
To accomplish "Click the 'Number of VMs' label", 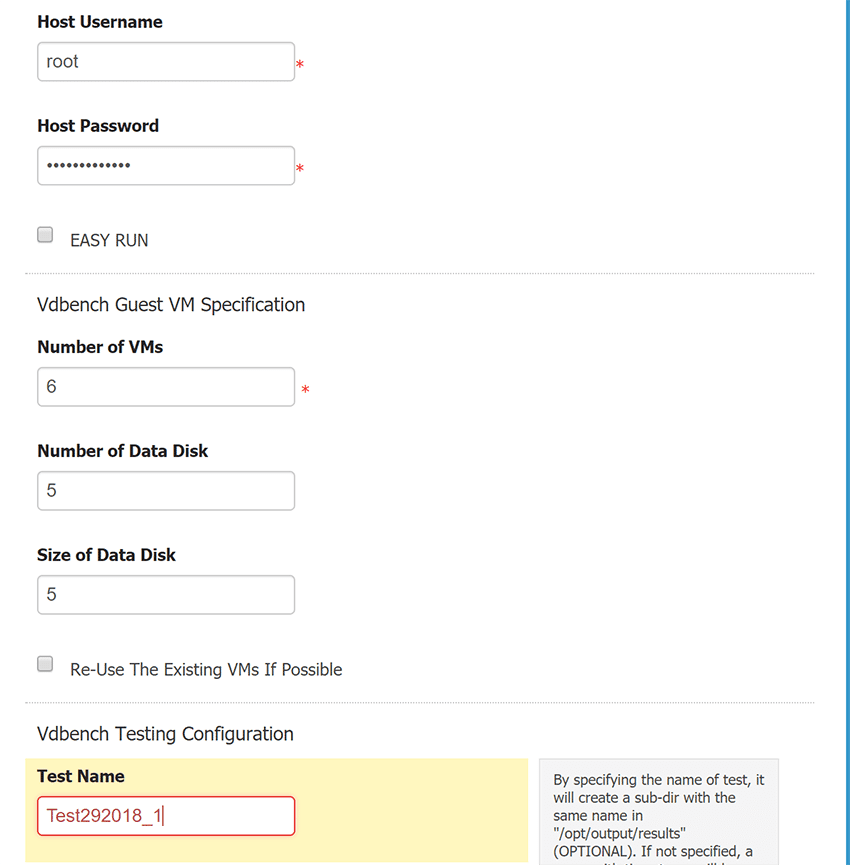I will (x=100, y=347).
